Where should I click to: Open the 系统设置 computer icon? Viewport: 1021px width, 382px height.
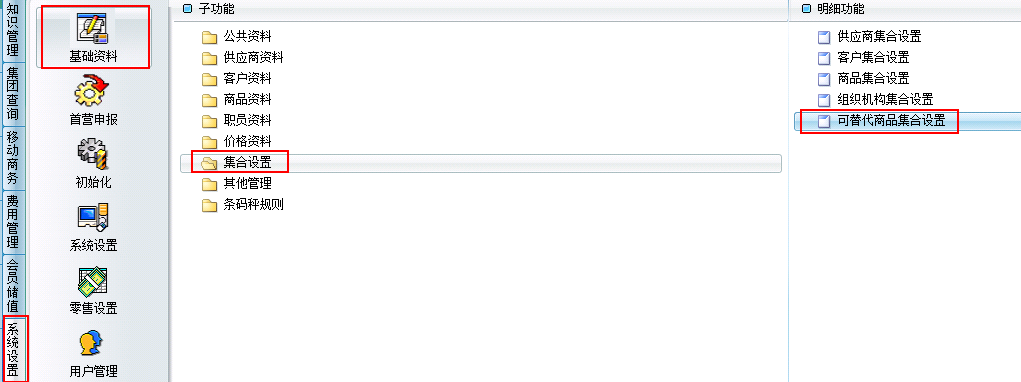click(x=92, y=219)
